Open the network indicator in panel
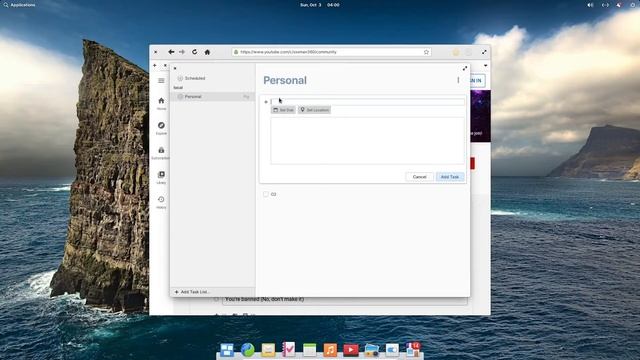The width and height of the screenshot is (640, 360). pyautogui.click(x=605, y=5)
